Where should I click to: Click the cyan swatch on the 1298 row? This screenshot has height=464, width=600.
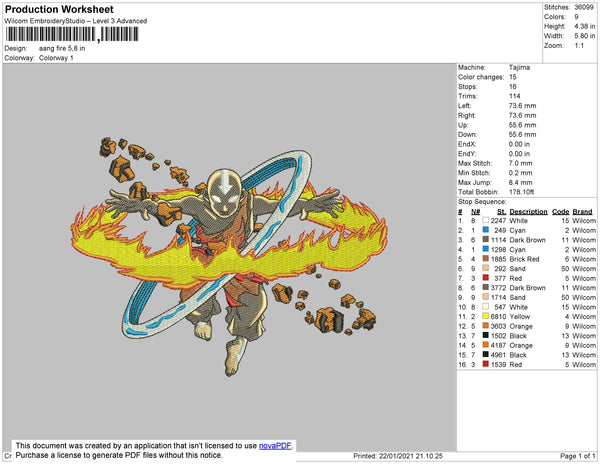(486, 249)
